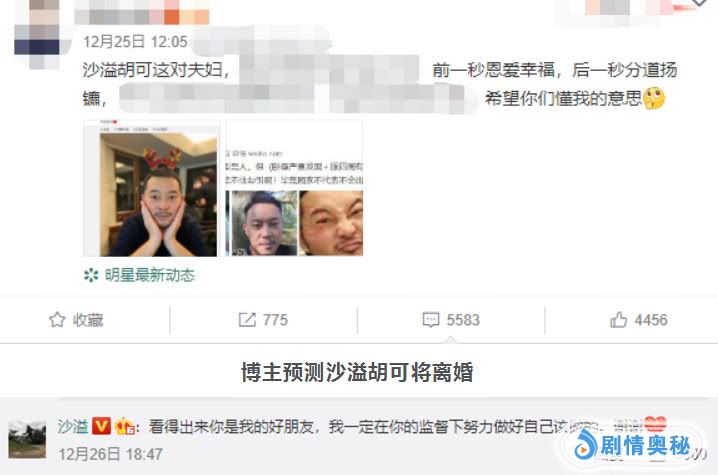Click the red heart emoji in comment

655,424
